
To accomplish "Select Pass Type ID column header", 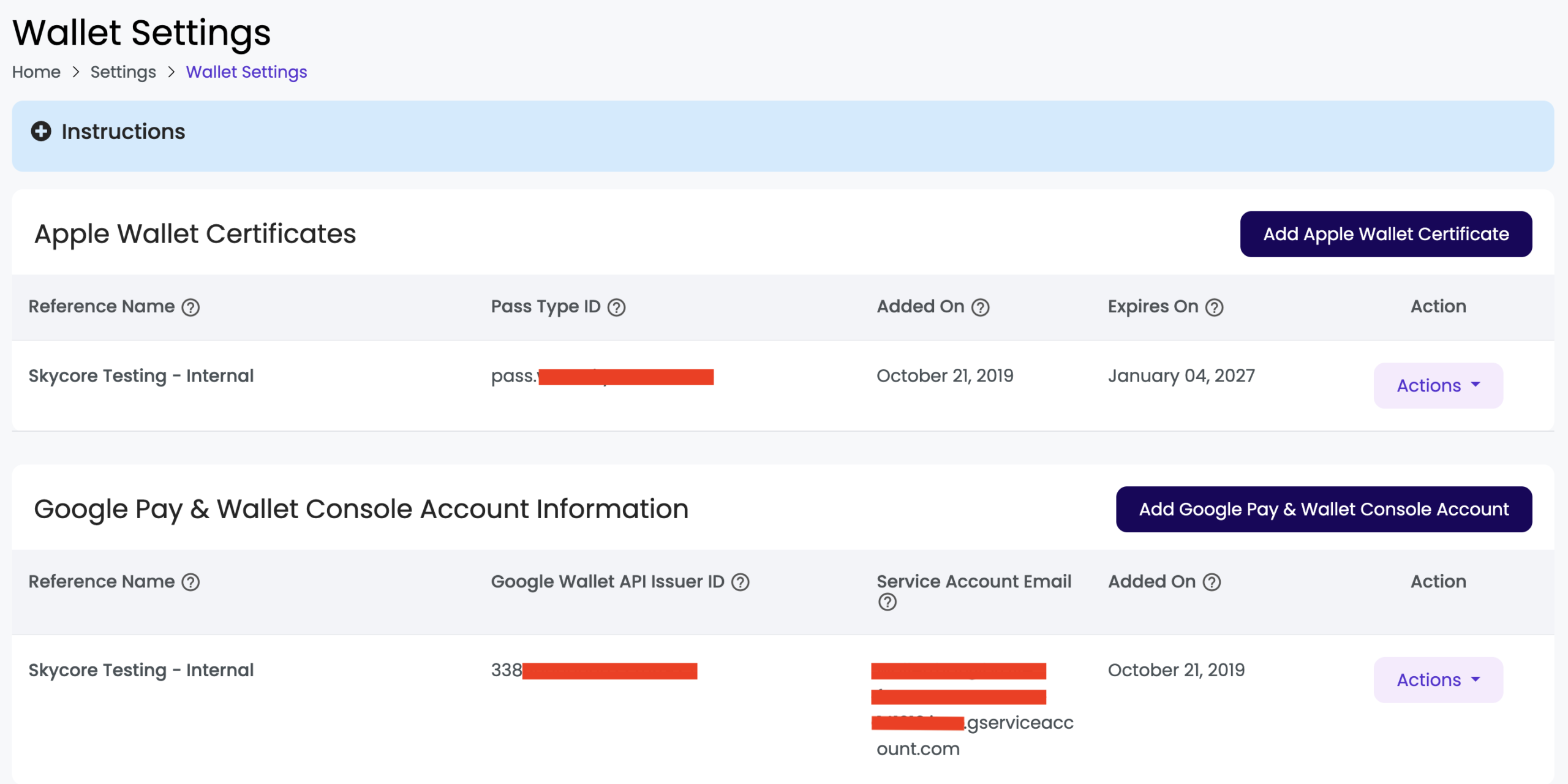I will 546,306.
